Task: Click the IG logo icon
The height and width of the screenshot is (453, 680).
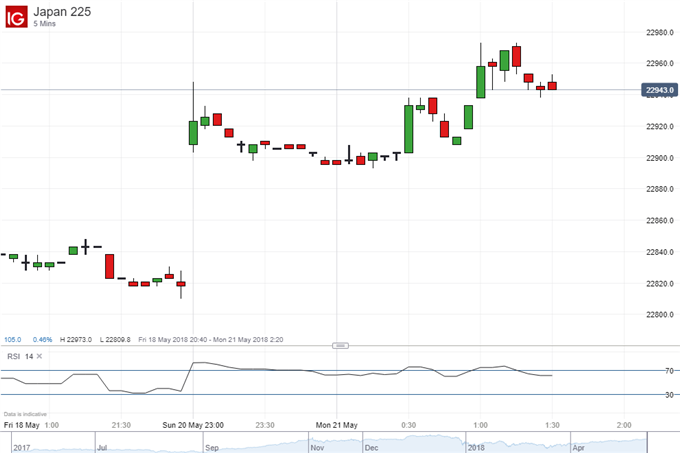Action: [x=16, y=17]
